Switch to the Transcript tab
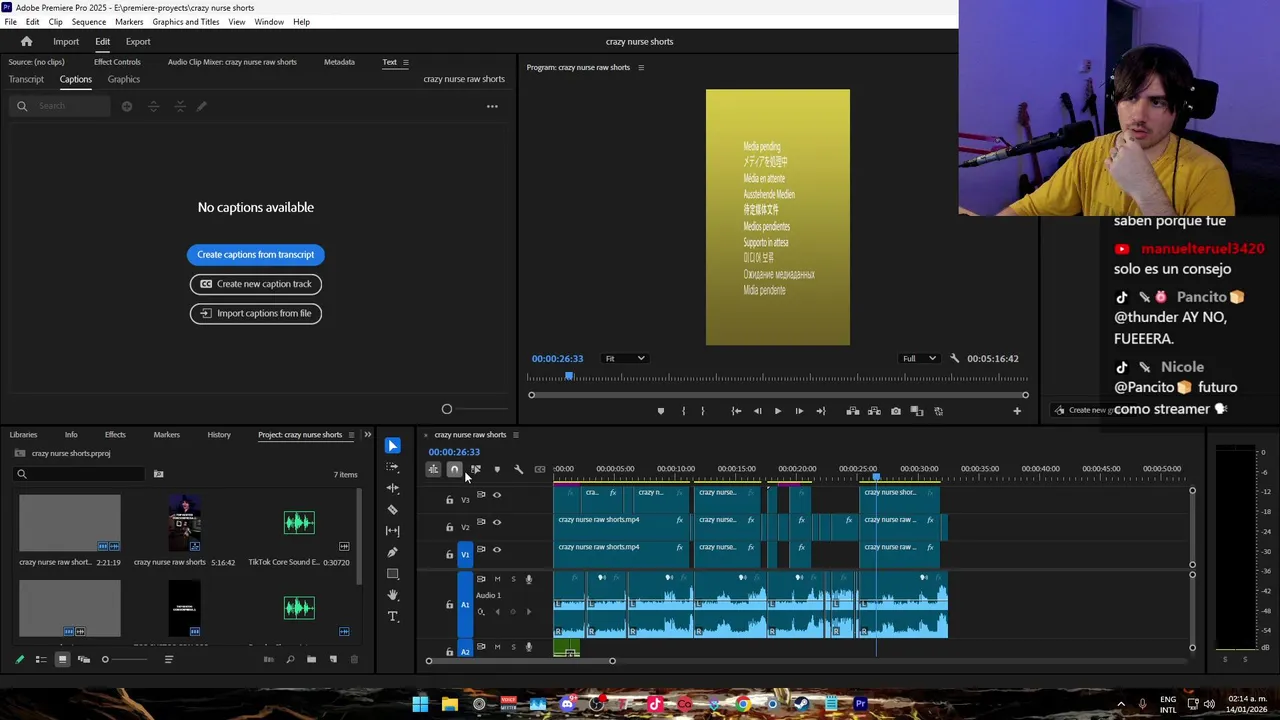Viewport: 1280px width, 720px height. [x=26, y=79]
